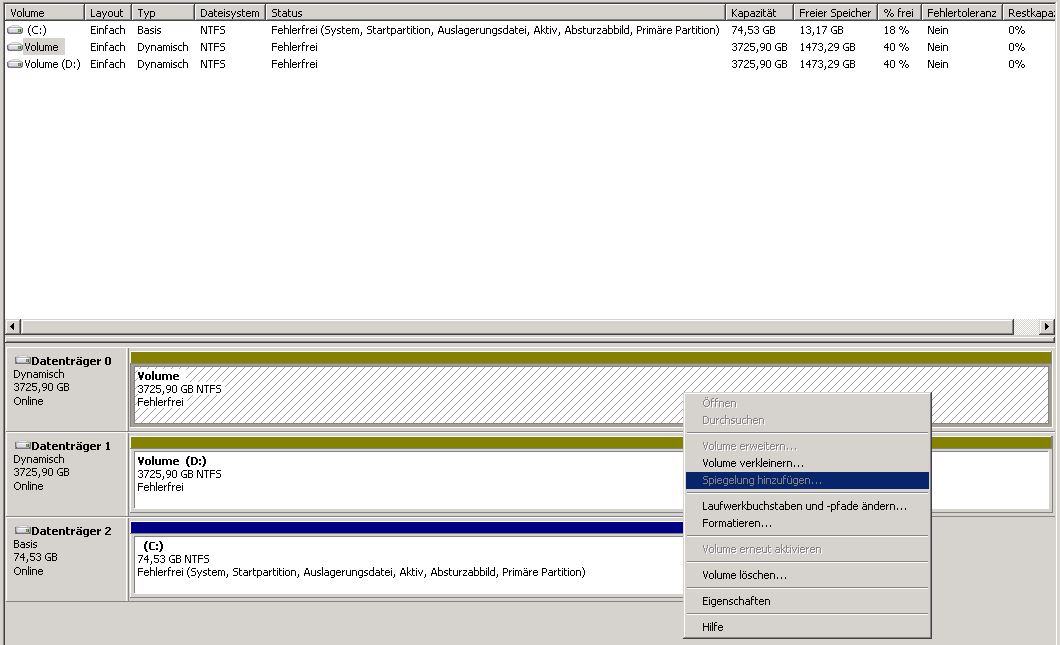
Task: Click the 'Datenträger 1' label
Action: [71, 446]
